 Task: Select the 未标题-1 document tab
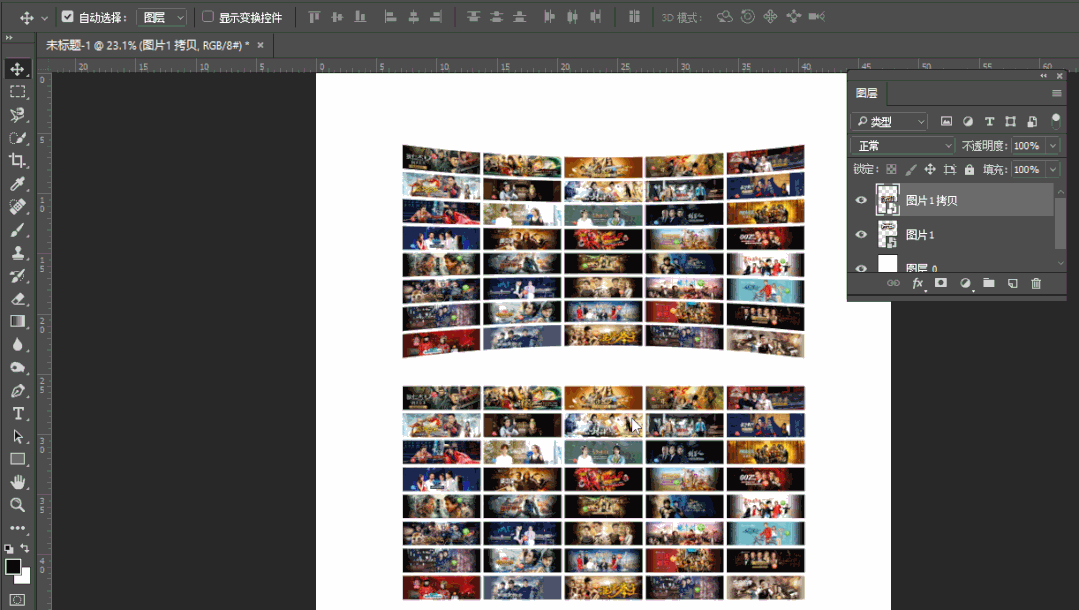coord(148,45)
